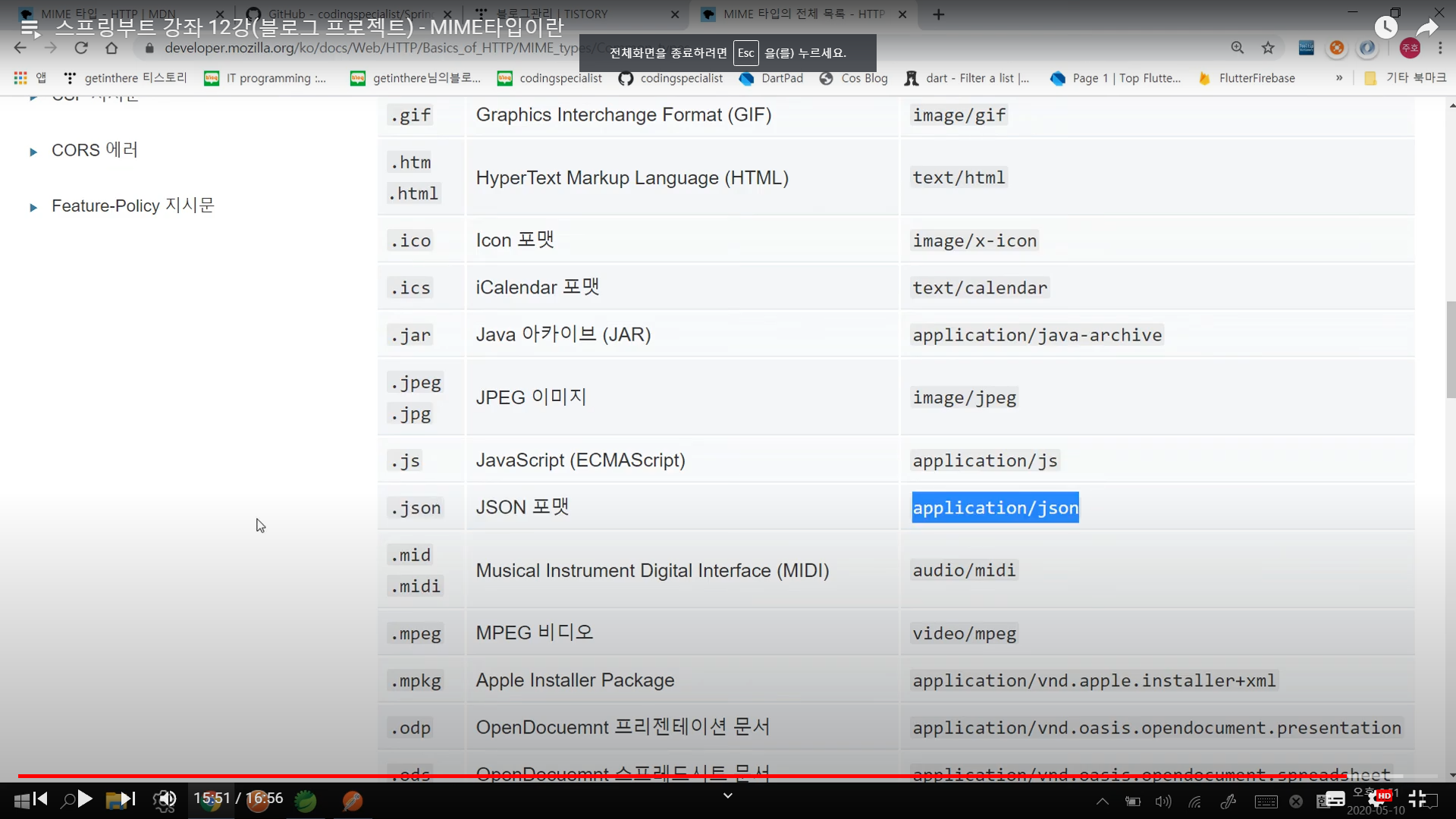Viewport: 1456px width, 819px height.
Task: Open the DartPad bookmark
Action: [x=771, y=78]
